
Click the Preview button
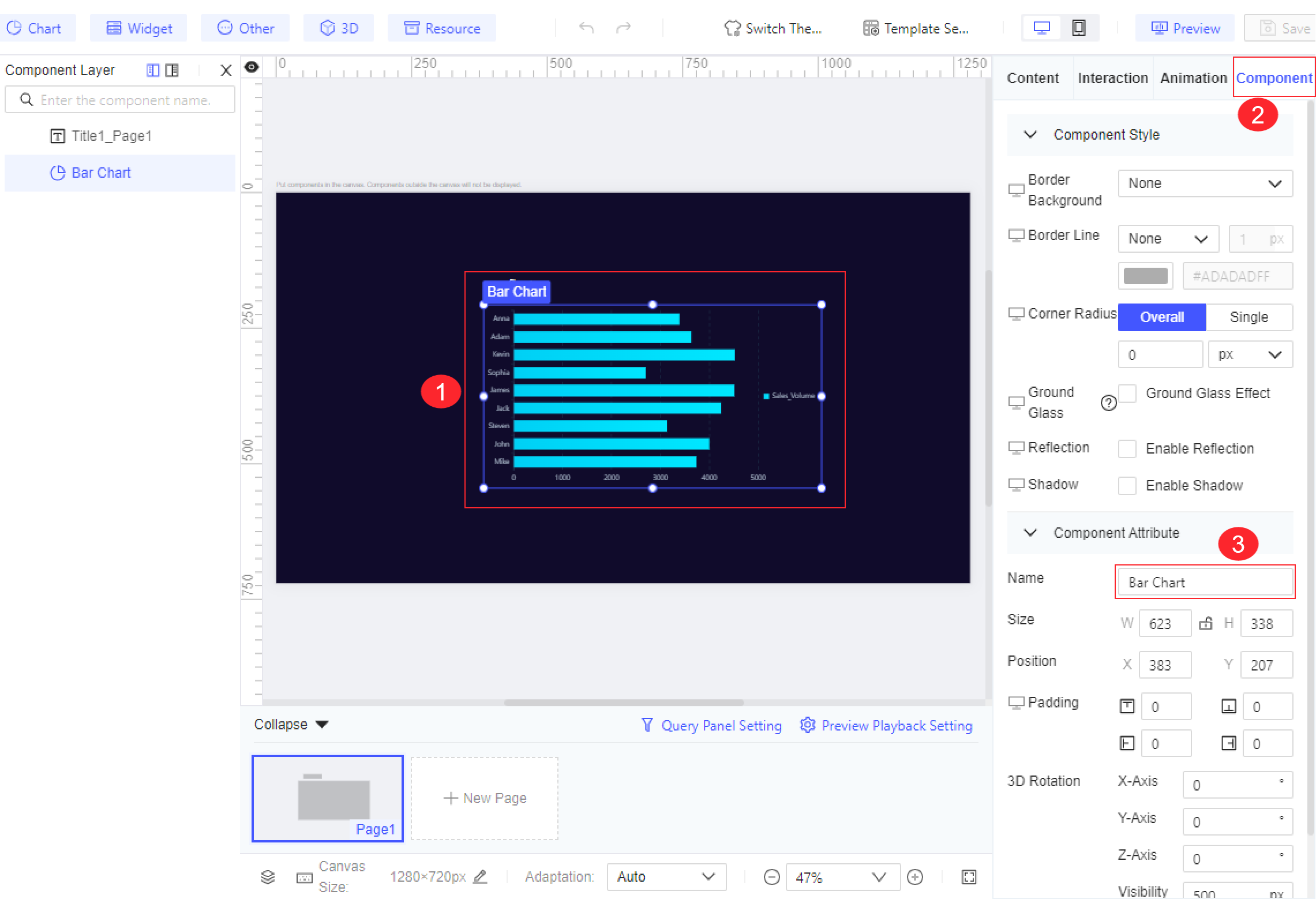[x=1185, y=28]
